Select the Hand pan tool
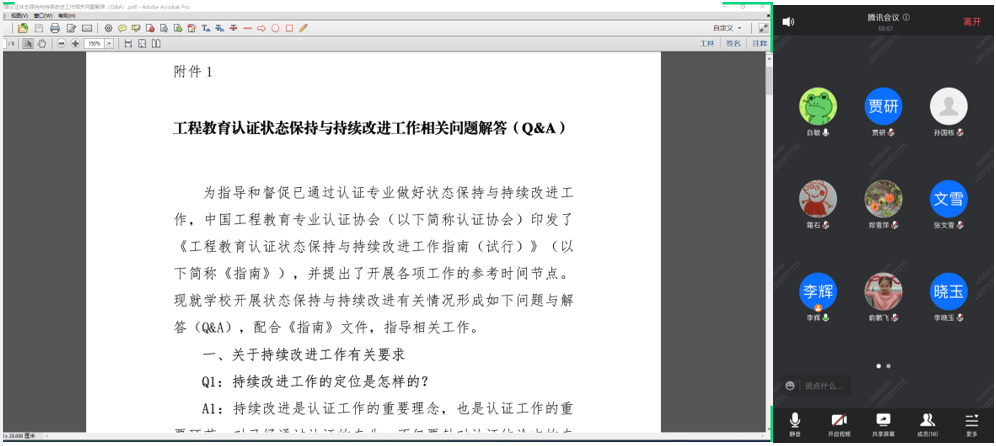The image size is (996, 446). coord(42,44)
